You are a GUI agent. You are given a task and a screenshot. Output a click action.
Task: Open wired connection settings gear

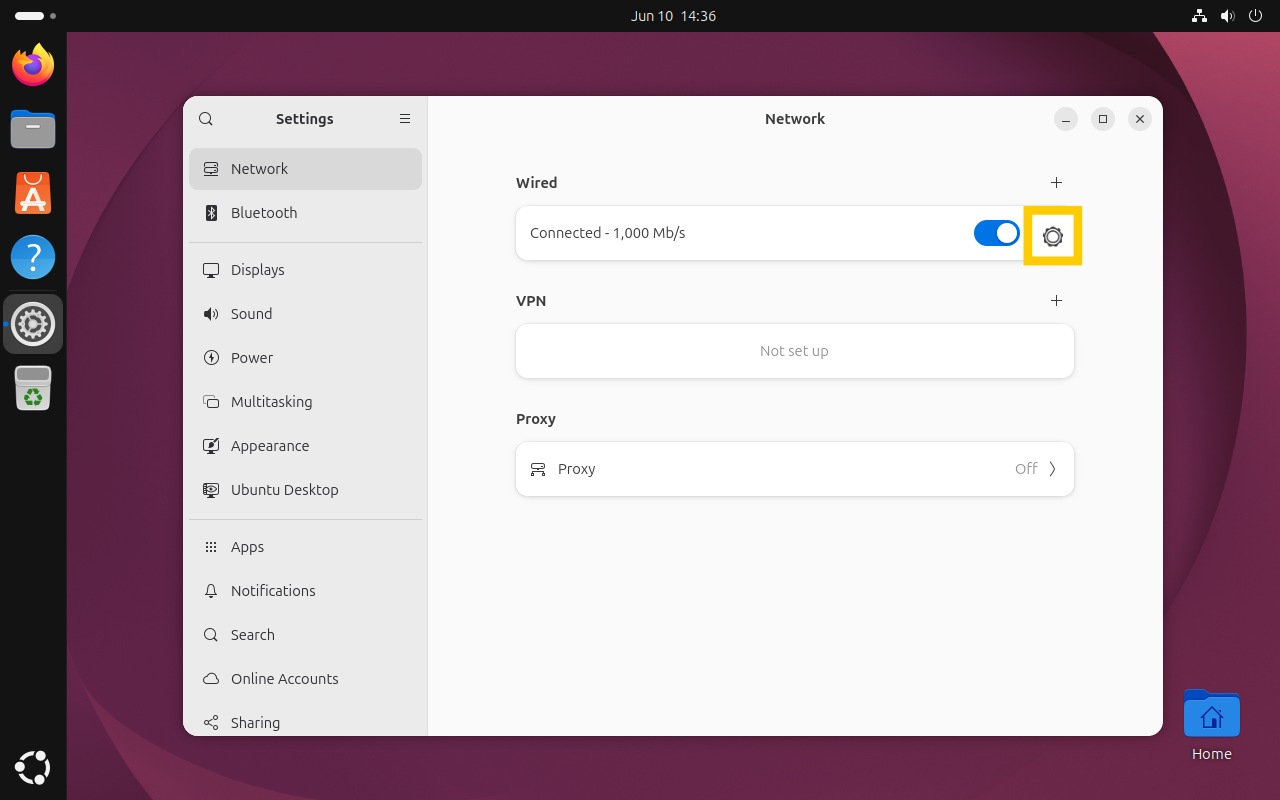pos(1053,236)
